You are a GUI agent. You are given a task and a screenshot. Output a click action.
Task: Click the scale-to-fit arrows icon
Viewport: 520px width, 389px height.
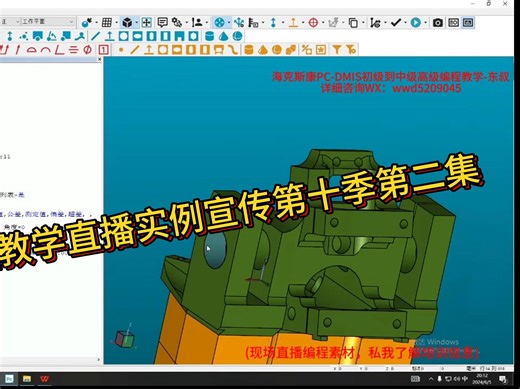click(146, 23)
